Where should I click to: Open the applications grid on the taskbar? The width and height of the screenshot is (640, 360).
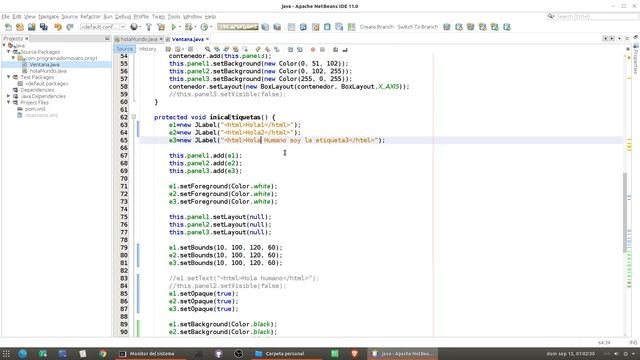tap(6, 353)
